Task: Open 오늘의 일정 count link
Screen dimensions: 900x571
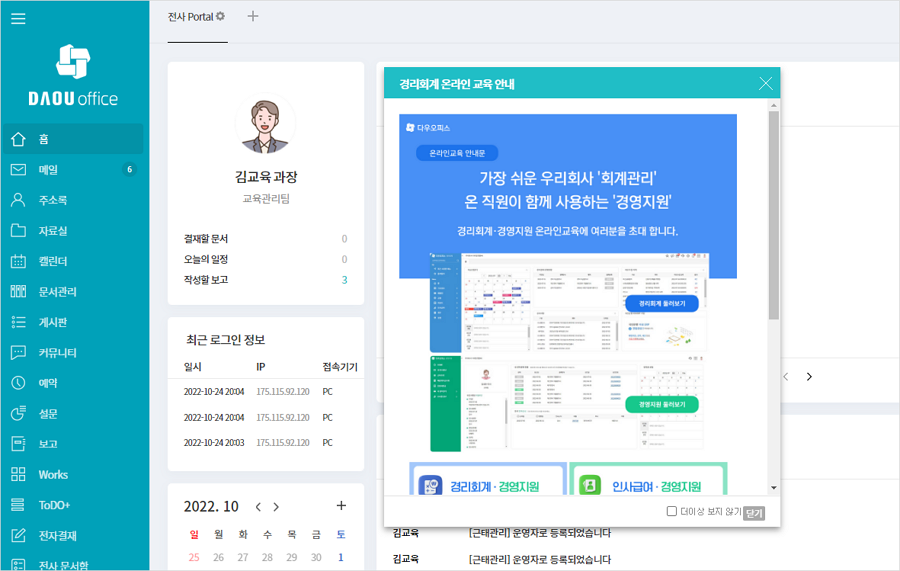Action: click(x=344, y=259)
